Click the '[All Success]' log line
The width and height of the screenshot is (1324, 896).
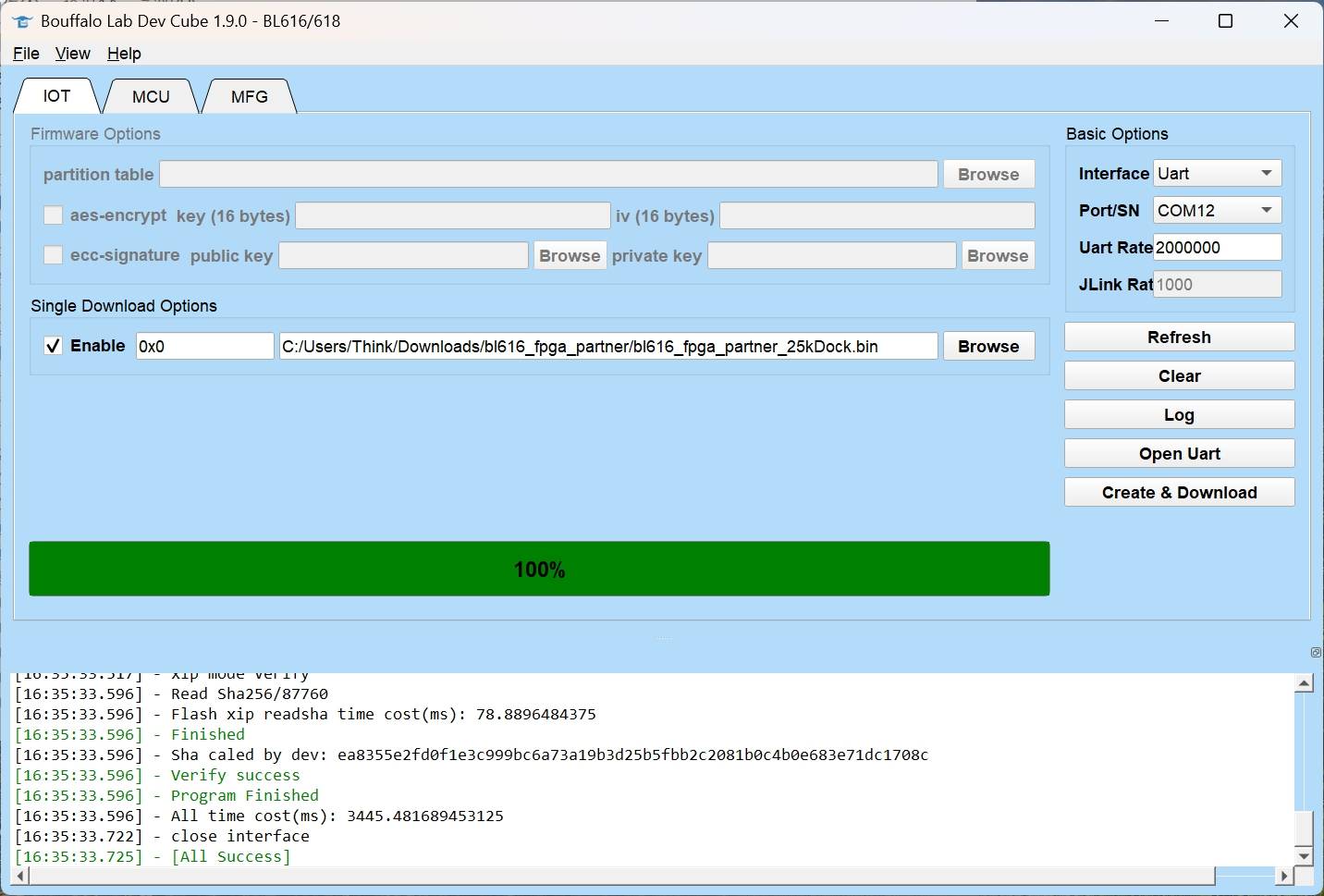tap(153, 856)
